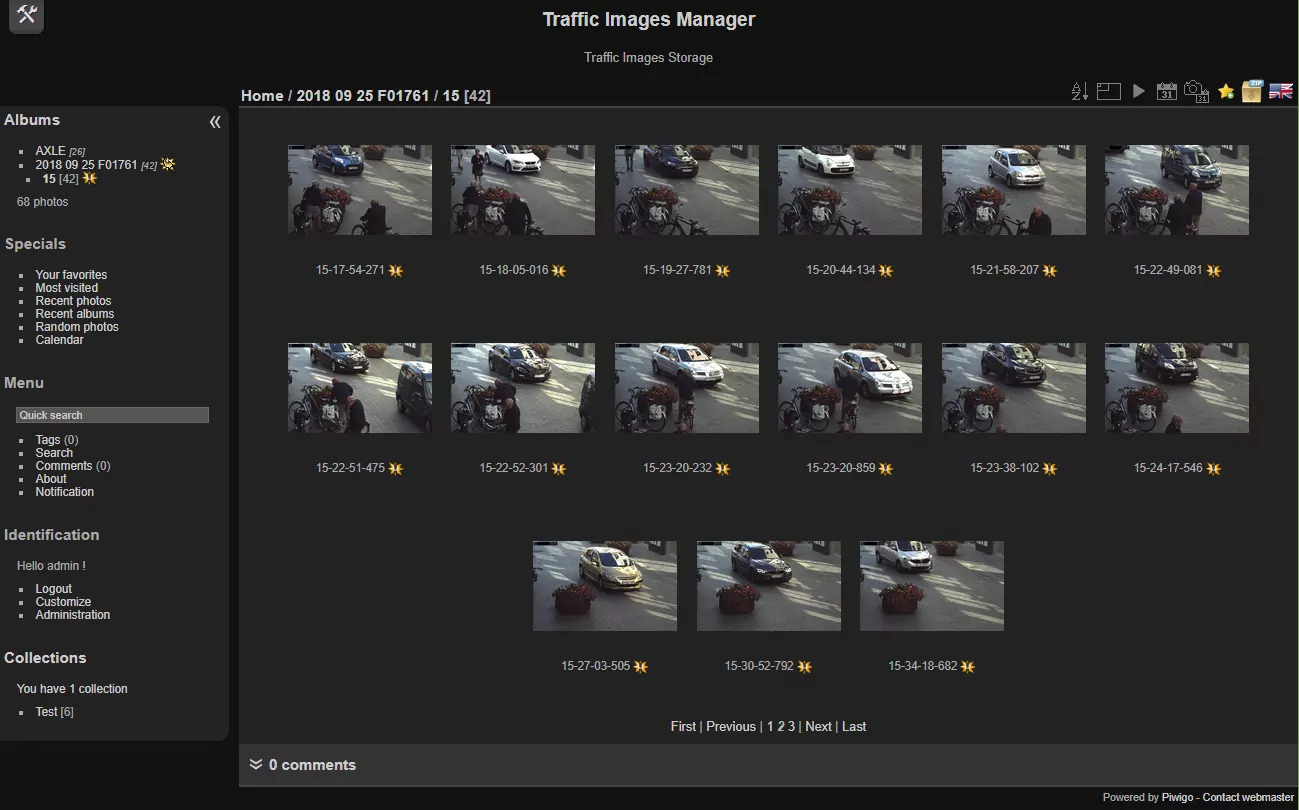Viewport: 1299px width, 810px height.
Task: Click the admin tools hammer-wrench icon
Action: pyautogui.click(x=27, y=15)
